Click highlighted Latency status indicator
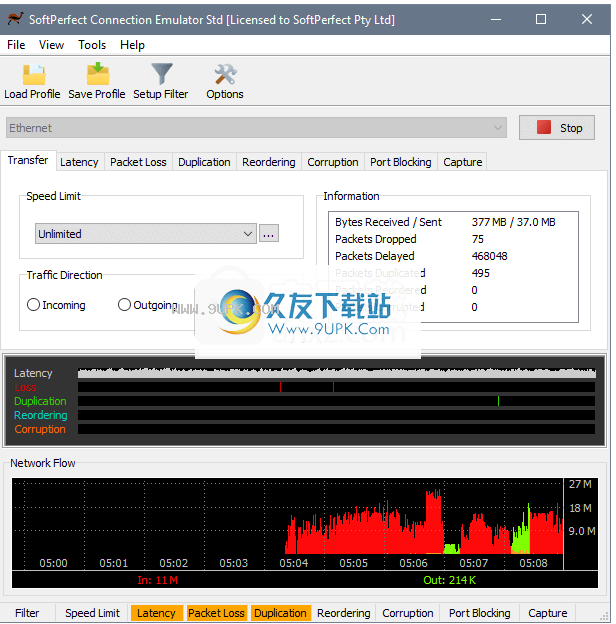The height and width of the screenshot is (624, 616). pyautogui.click(x=156, y=613)
